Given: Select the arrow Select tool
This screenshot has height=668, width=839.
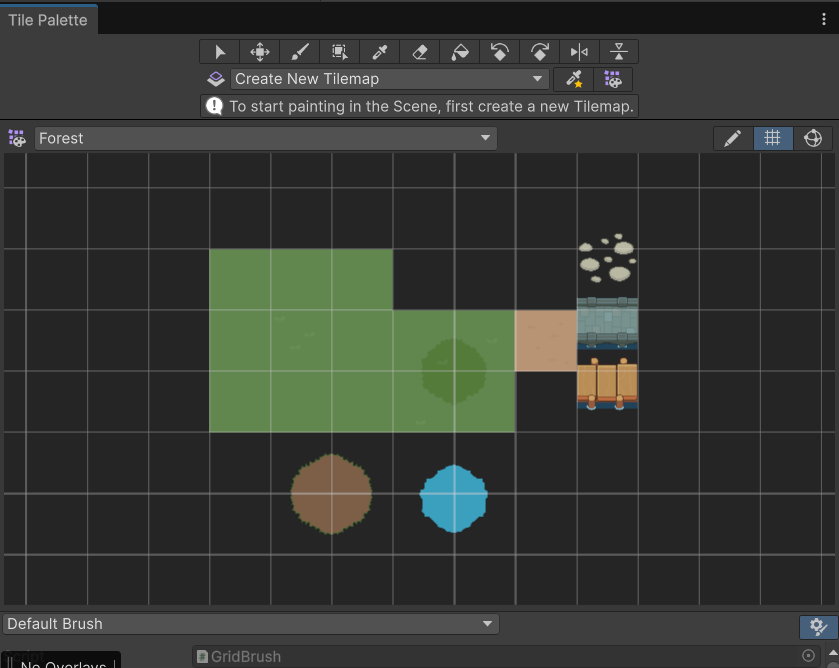Looking at the screenshot, I should (x=219, y=52).
